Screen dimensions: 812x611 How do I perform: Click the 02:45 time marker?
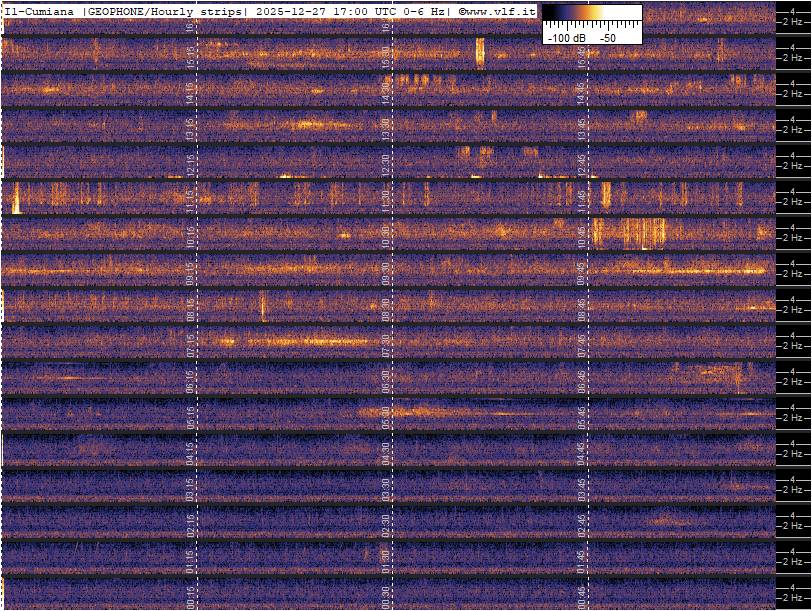581,523
